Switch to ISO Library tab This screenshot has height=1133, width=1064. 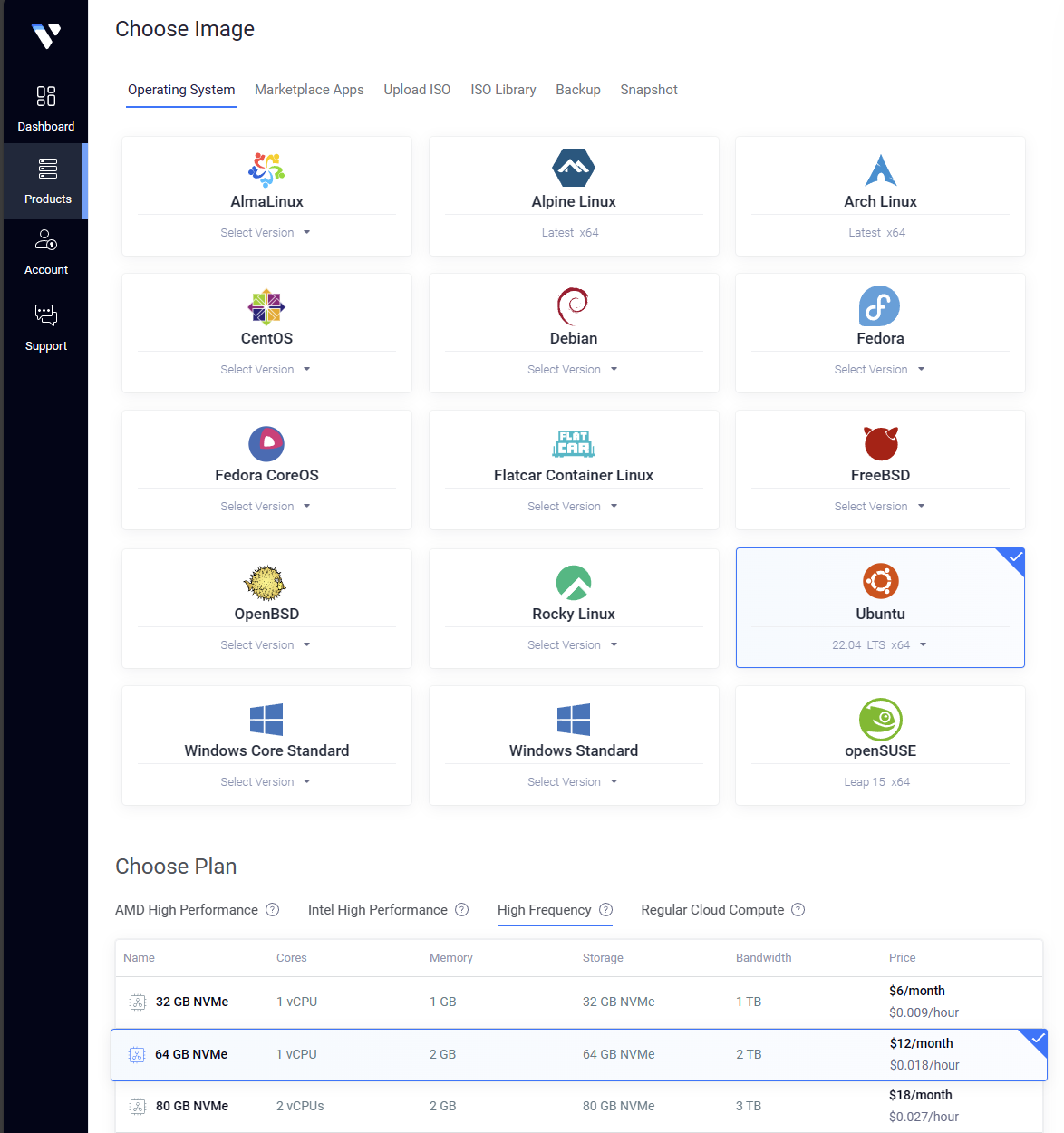[503, 90]
